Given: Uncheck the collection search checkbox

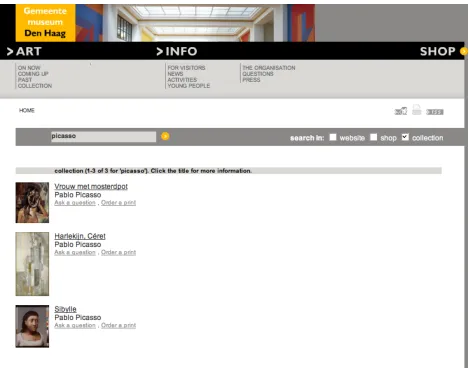Looking at the screenshot, I should [405, 137].
